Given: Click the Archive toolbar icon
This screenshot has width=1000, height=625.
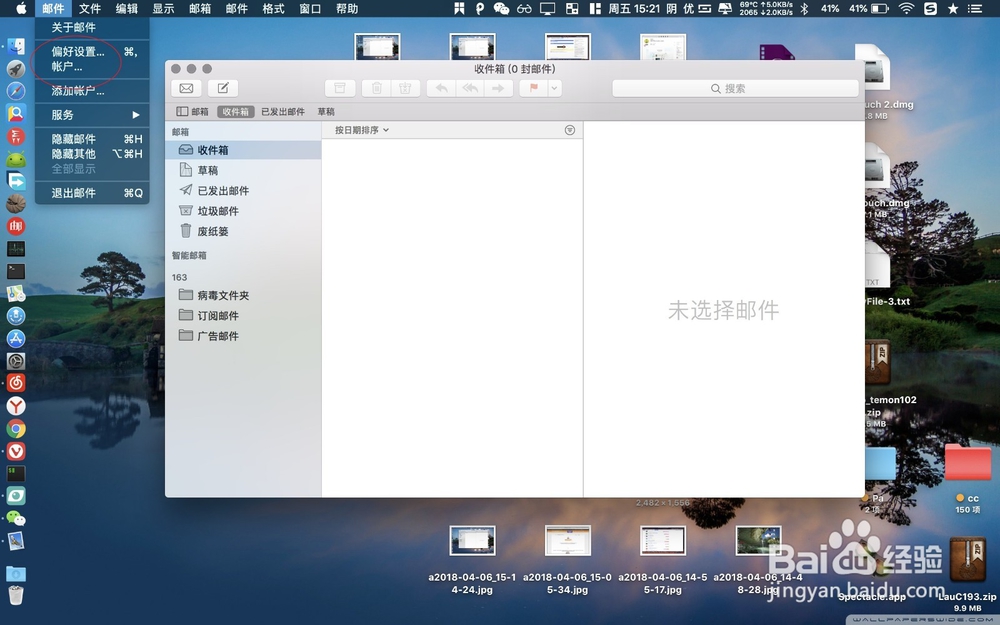Looking at the screenshot, I should click(x=340, y=88).
